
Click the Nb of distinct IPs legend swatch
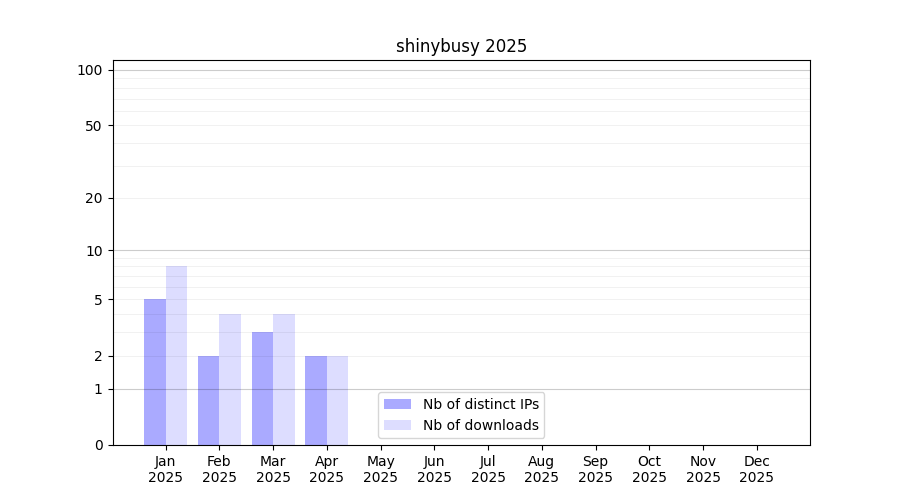[x=397, y=404]
